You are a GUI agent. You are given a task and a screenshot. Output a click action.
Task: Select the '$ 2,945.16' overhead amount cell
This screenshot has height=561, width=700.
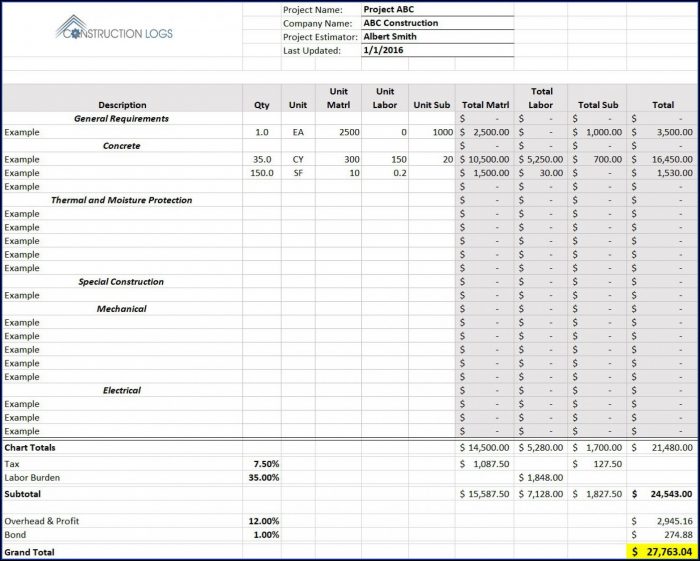click(662, 521)
